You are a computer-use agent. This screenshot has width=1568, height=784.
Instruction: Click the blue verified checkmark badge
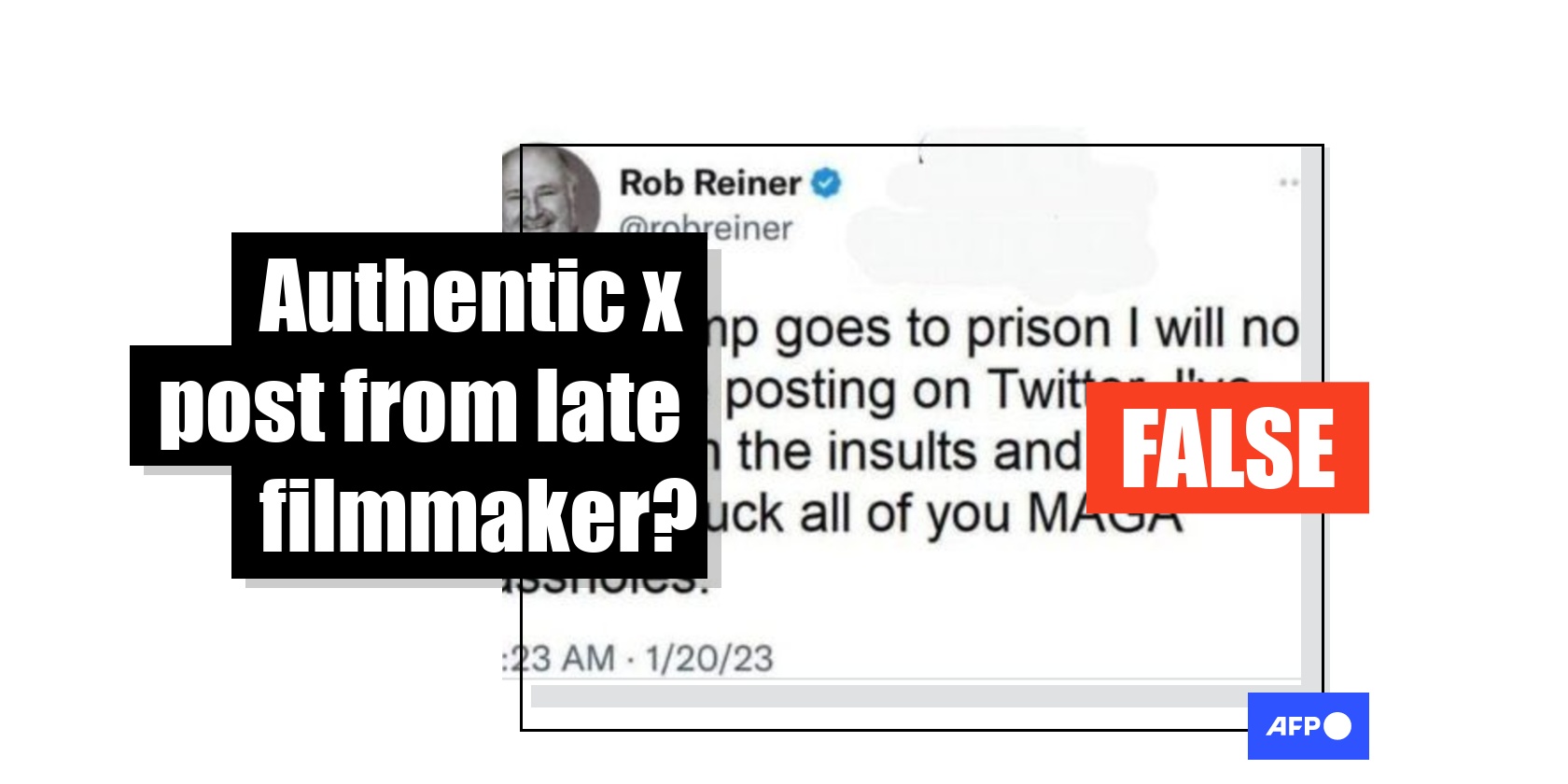coord(826,182)
